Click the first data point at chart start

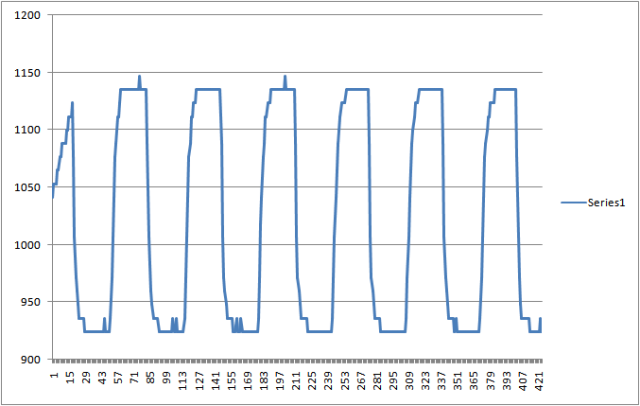point(53,197)
